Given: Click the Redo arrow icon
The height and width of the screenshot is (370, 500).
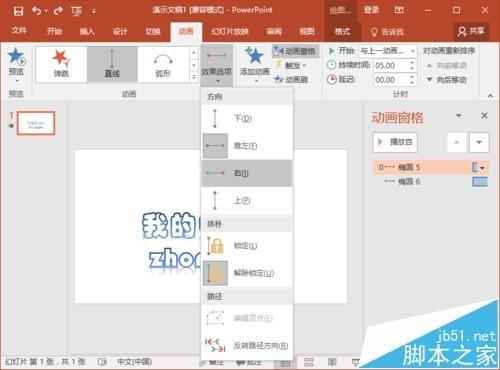Looking at the screenshot, I should click(58, 11).
